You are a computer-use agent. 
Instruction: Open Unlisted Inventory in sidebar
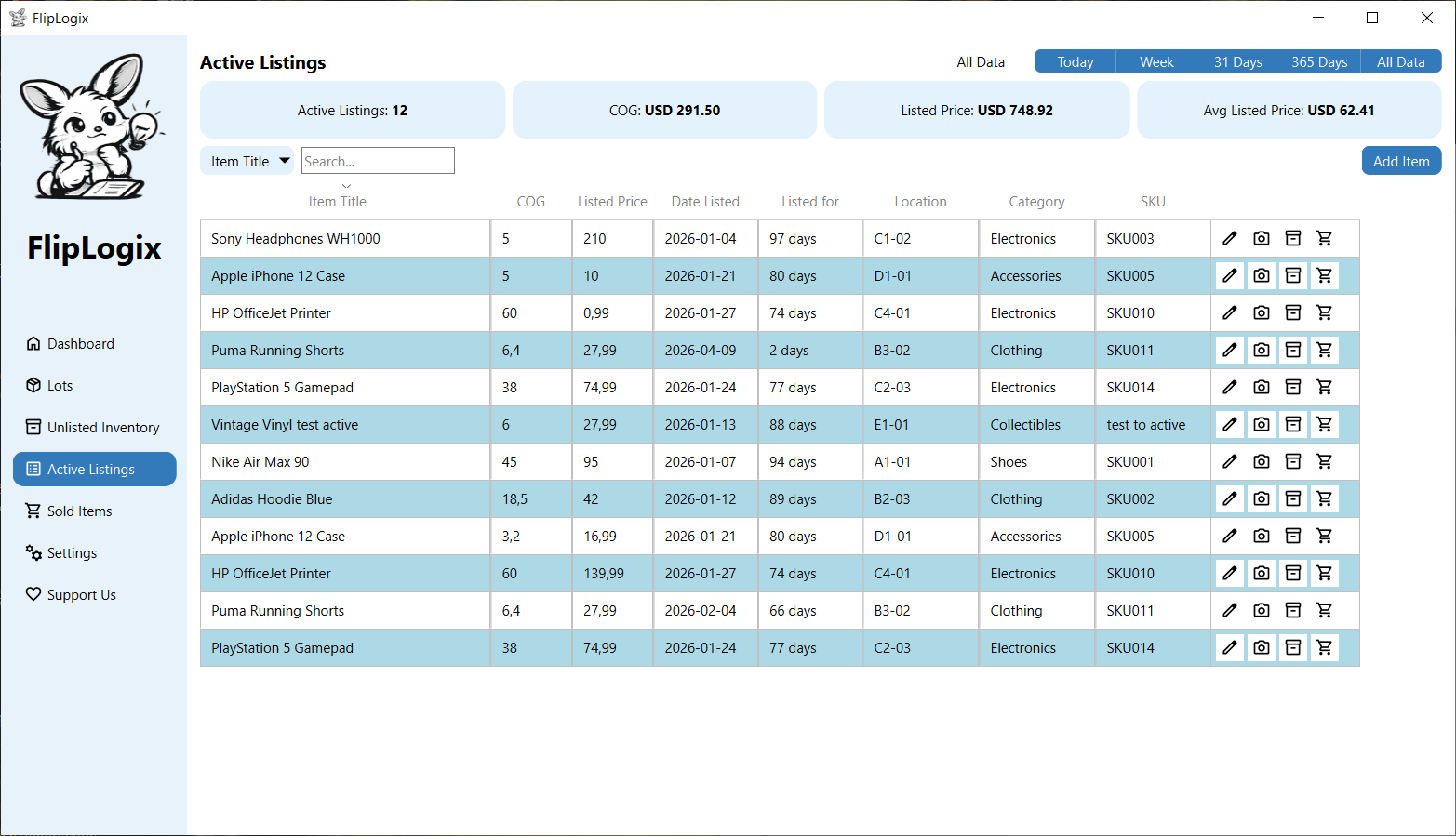click(x=102, y=428)
